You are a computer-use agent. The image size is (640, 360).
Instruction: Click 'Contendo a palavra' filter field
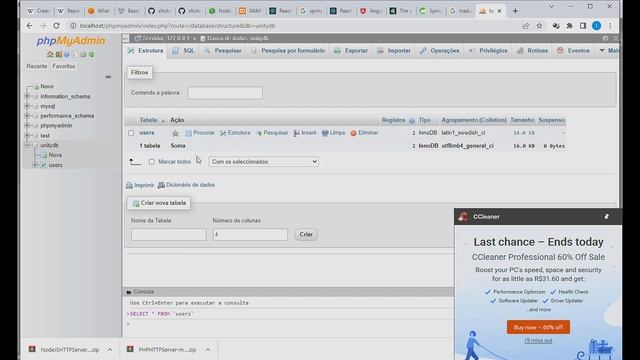225,93
